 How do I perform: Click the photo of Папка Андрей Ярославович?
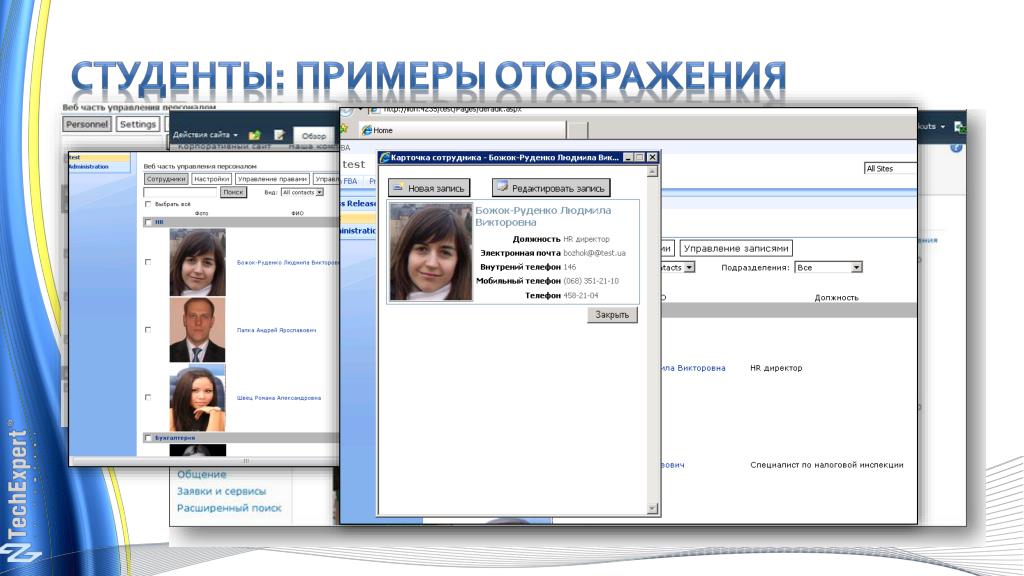tap(197, 330)
